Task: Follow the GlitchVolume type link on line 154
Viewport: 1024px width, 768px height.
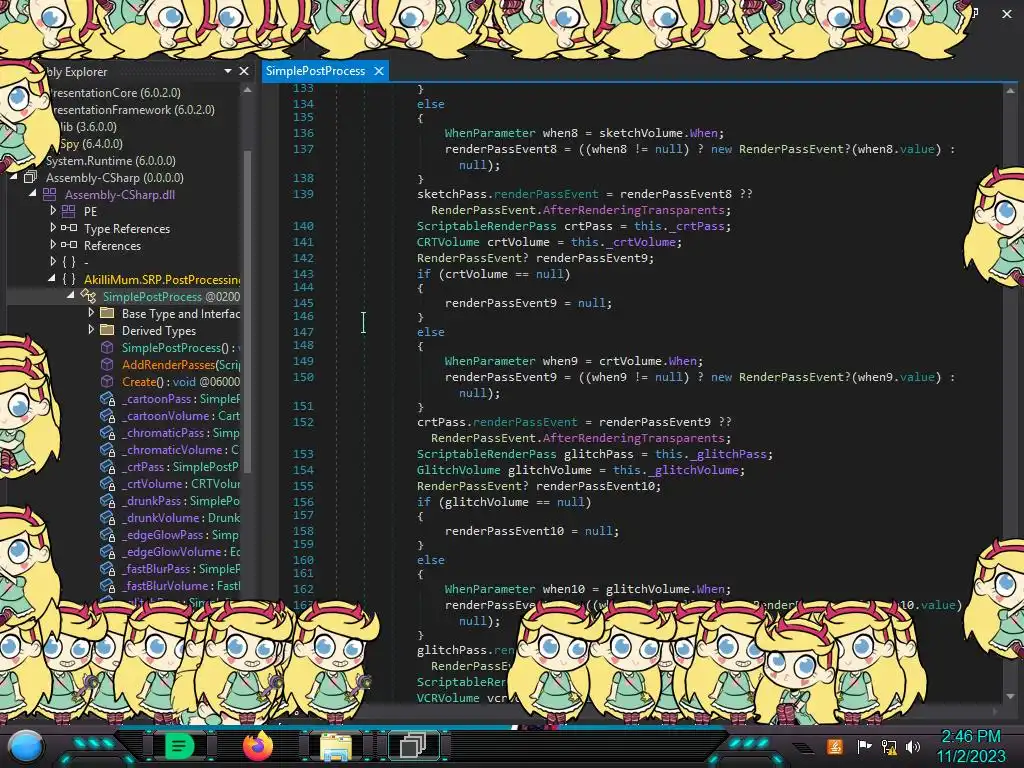Action: [458, 470]
